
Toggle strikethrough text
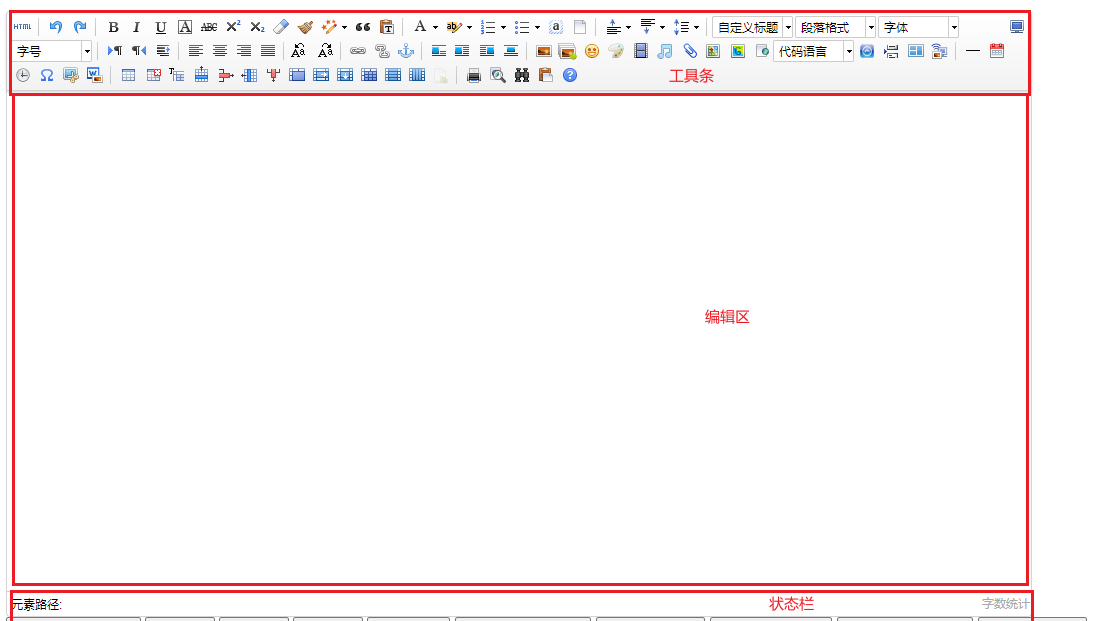point(209,27)
